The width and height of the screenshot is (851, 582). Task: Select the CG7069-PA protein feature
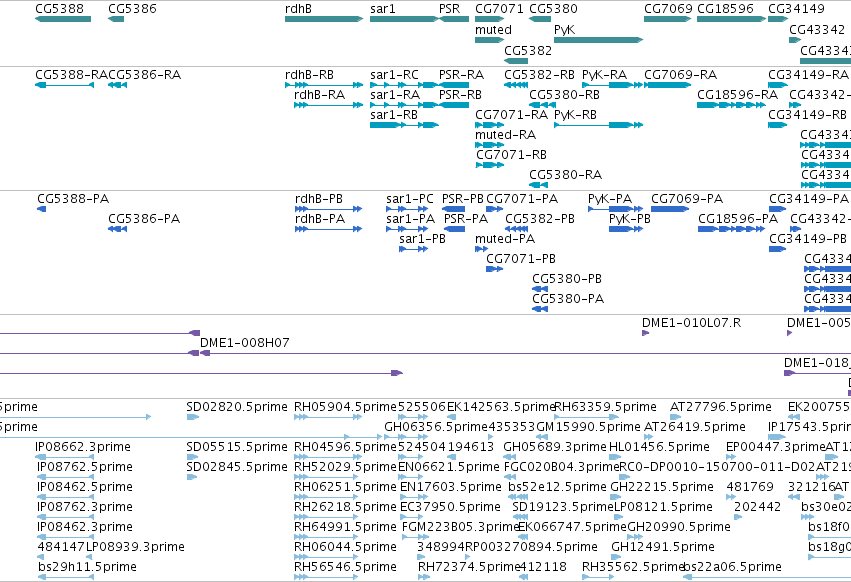670,209
